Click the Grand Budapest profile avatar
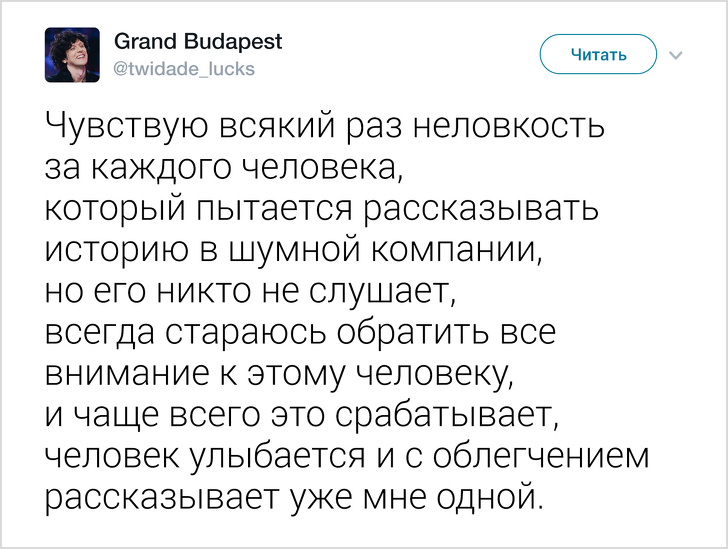This screenshot has height=549, width=728. tap(72, 55)
